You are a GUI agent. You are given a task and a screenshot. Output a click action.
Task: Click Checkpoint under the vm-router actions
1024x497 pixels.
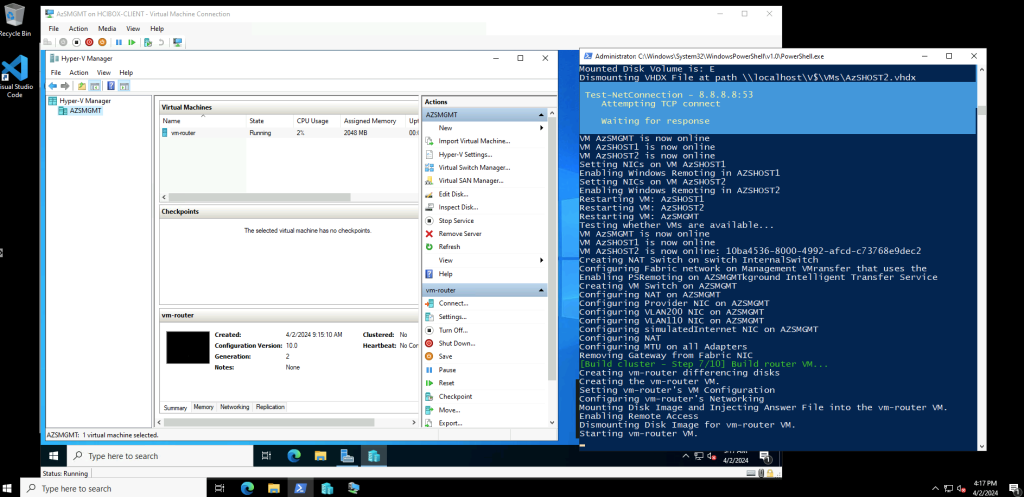455,396
